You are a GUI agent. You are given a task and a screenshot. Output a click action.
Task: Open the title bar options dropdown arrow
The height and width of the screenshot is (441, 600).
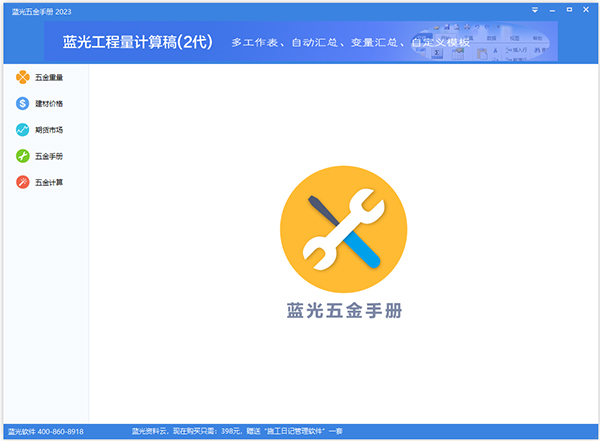[x=535, y=10]
